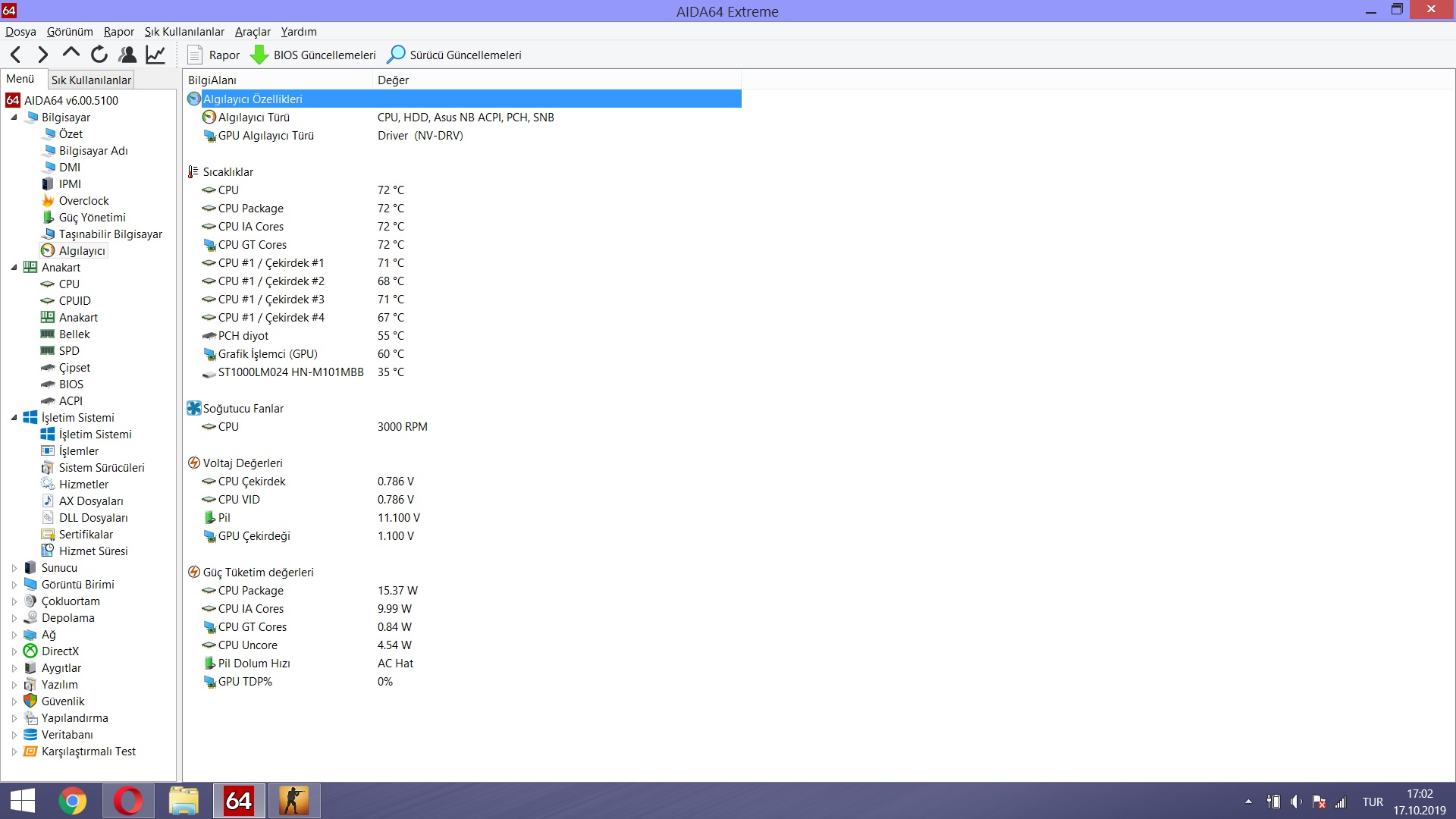Open the user/favorites icon in the toolbar
1456x819 pixels.
[x=127, y=55]
